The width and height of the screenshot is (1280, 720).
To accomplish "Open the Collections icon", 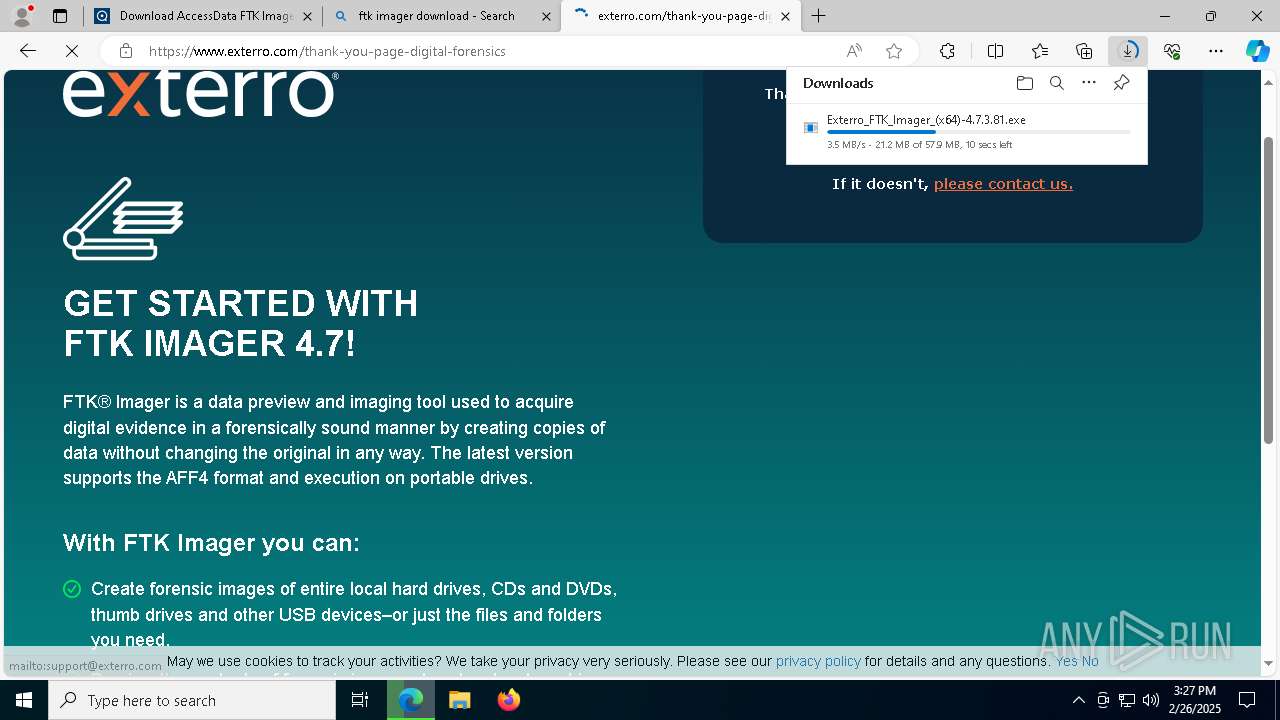I will point(1084,51).
